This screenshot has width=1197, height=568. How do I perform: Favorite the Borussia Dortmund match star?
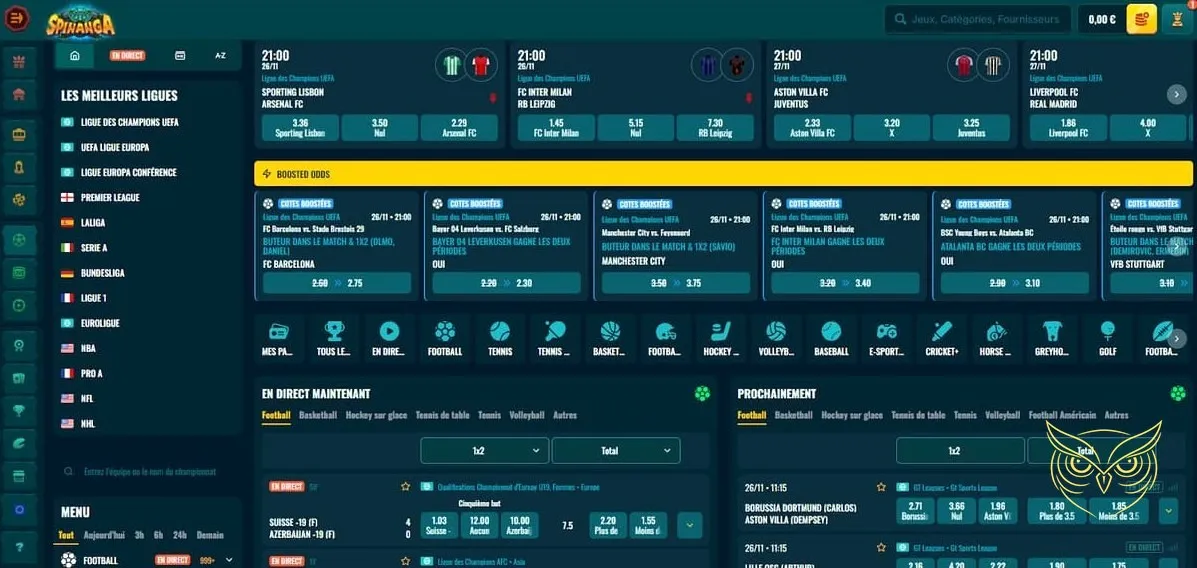tap(881, 486)
